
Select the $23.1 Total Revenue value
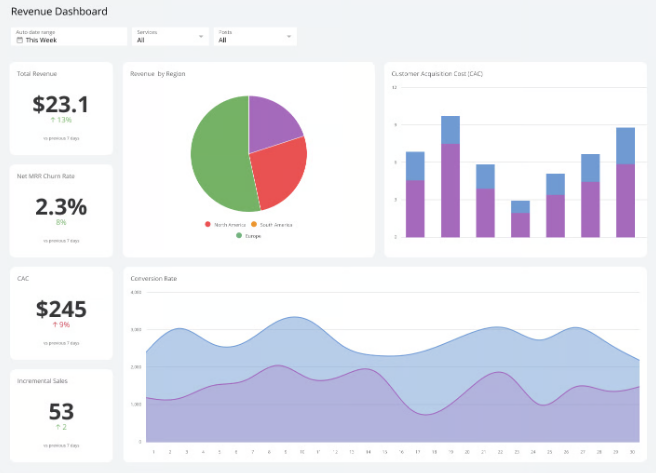tap(61, 104)
